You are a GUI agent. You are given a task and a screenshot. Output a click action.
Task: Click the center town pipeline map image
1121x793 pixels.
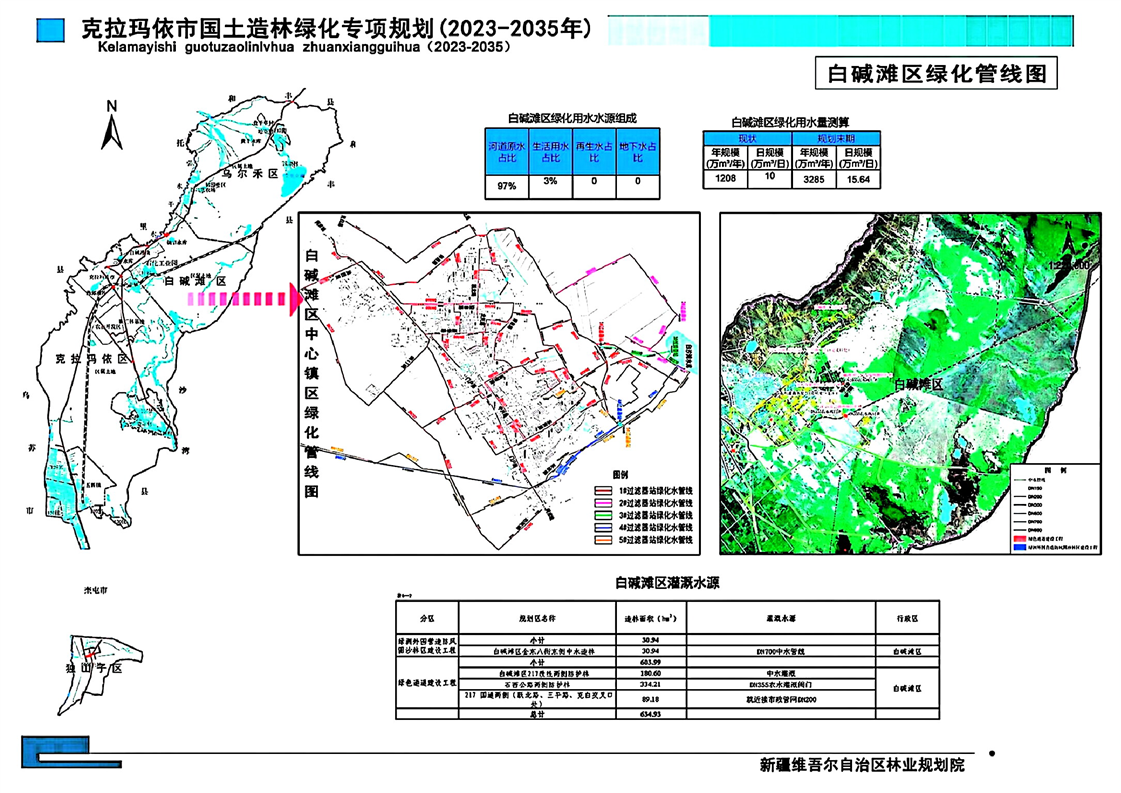pyautogui.click(x=499, y=383)
